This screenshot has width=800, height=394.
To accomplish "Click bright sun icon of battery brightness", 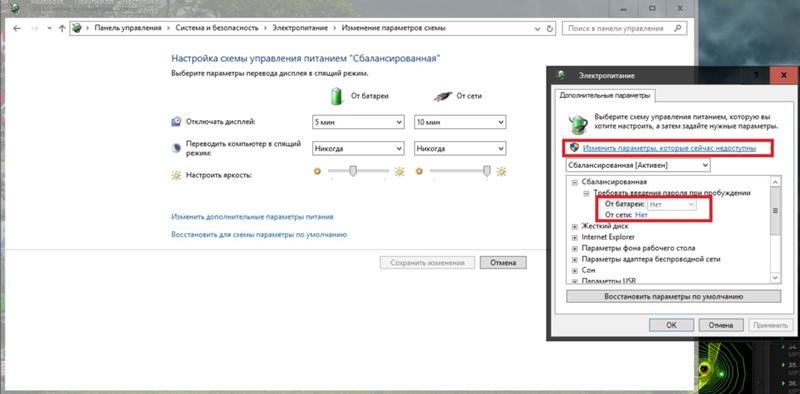I will click(399, 171).
